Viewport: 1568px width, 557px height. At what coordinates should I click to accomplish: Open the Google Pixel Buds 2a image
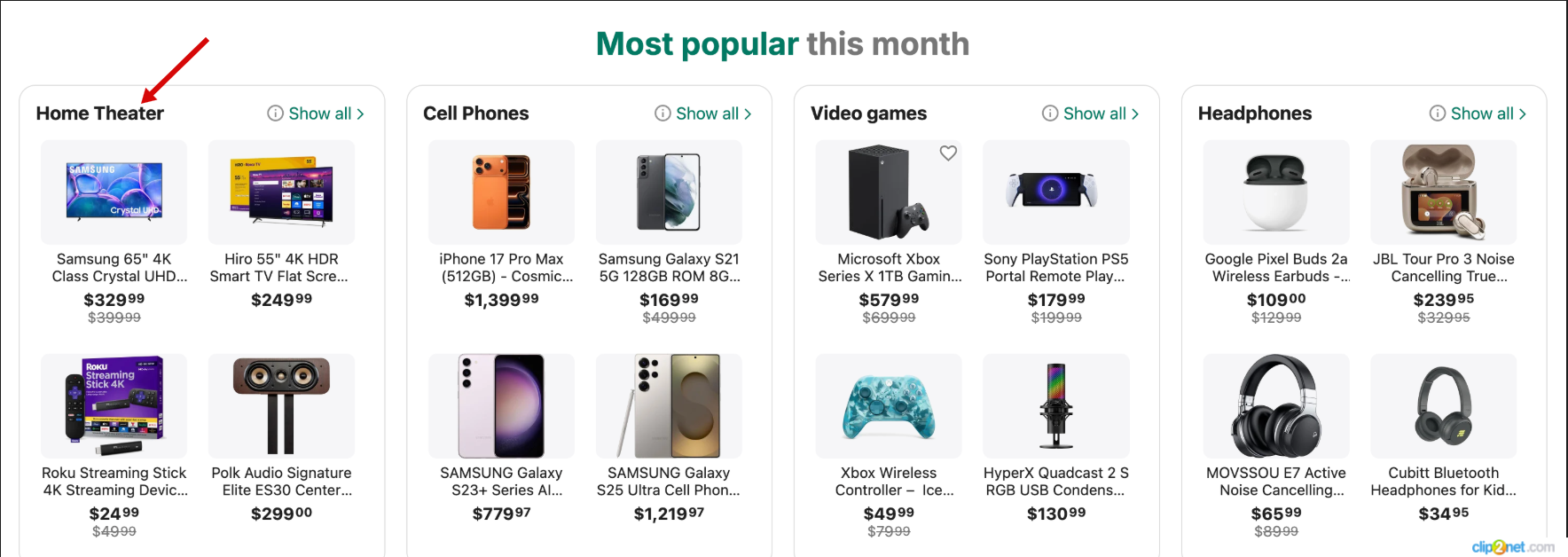click(x=1275, y=192)
